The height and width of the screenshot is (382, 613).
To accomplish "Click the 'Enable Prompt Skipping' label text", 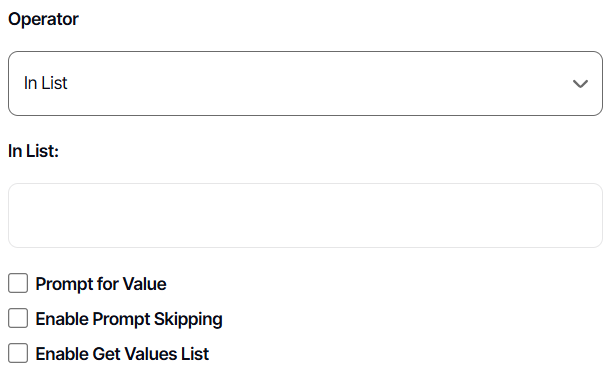I will pos(129,319).
